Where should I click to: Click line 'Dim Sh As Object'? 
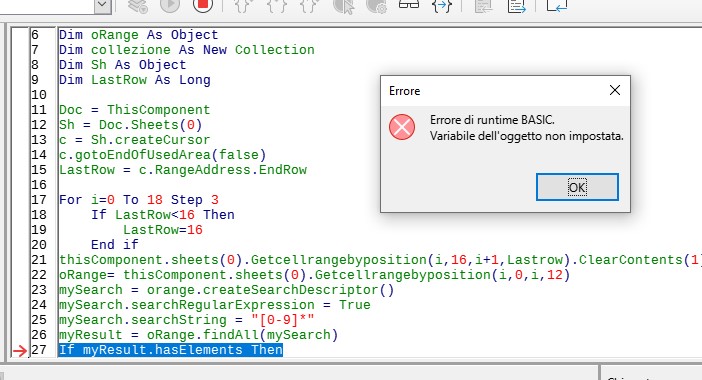coord(123,65)
